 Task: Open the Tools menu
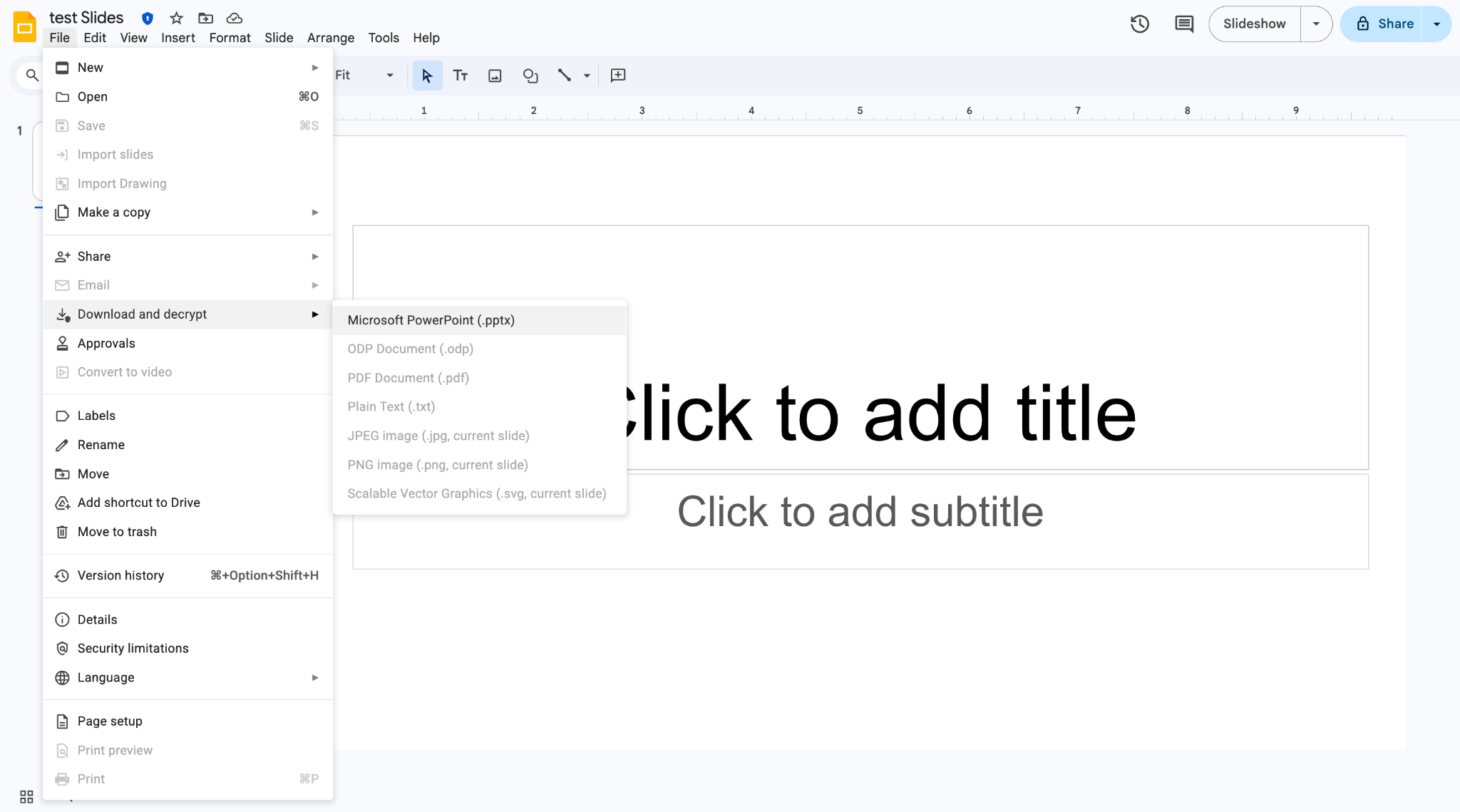384,38
